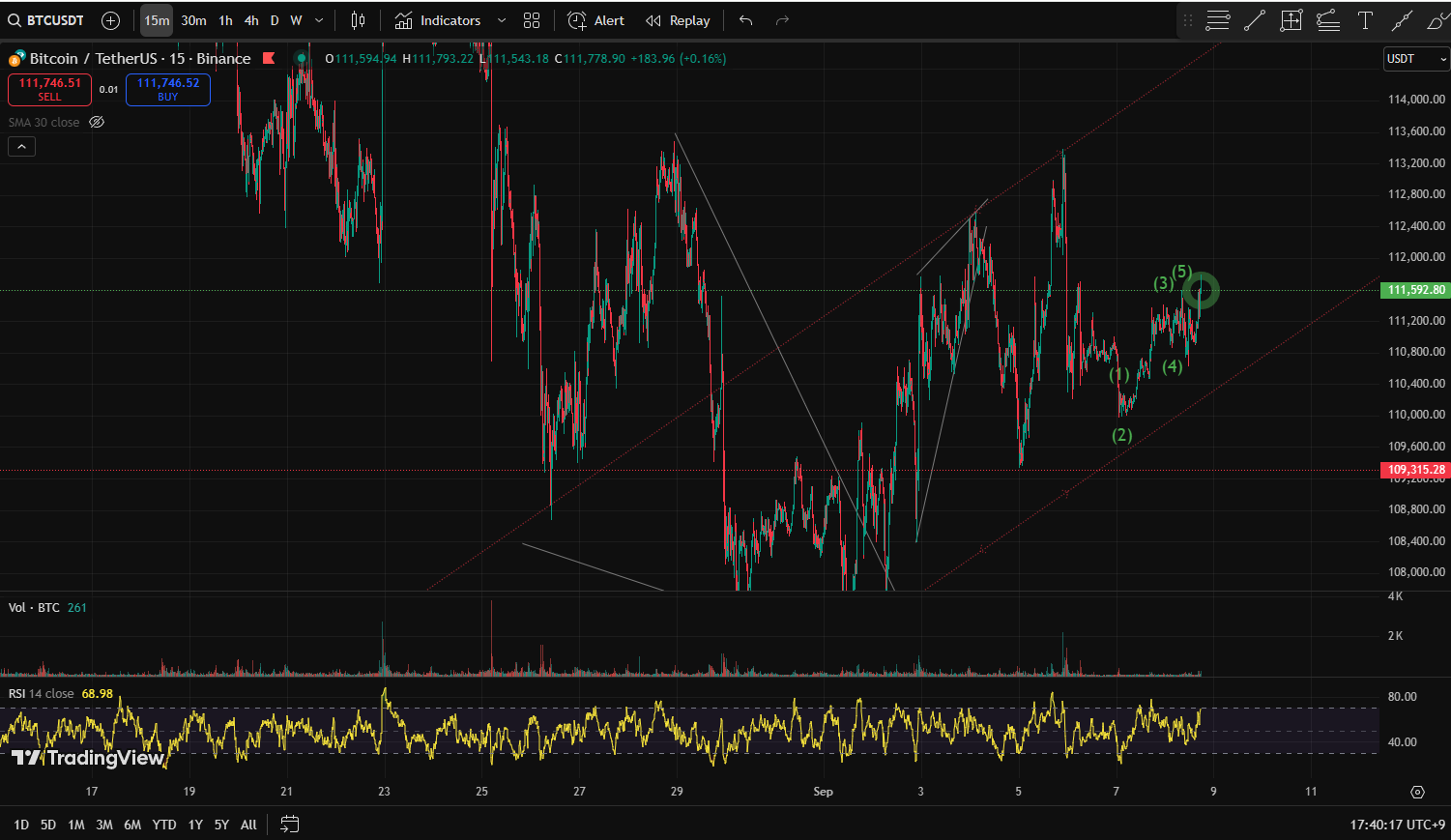Select the 1D date range
This screenshot has height=840, width=1451.
tap(21, 825)
